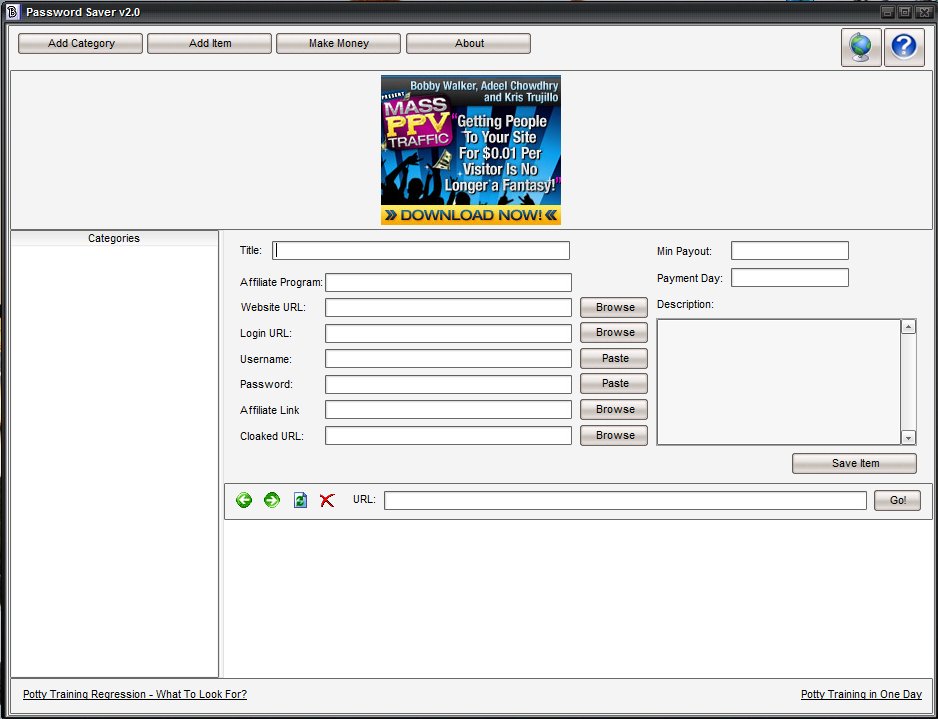Image resolution: width=938 pixels, height=719 pixels.
Task: Click the Description scrollbar down arrow
Action: pos(908,438)
